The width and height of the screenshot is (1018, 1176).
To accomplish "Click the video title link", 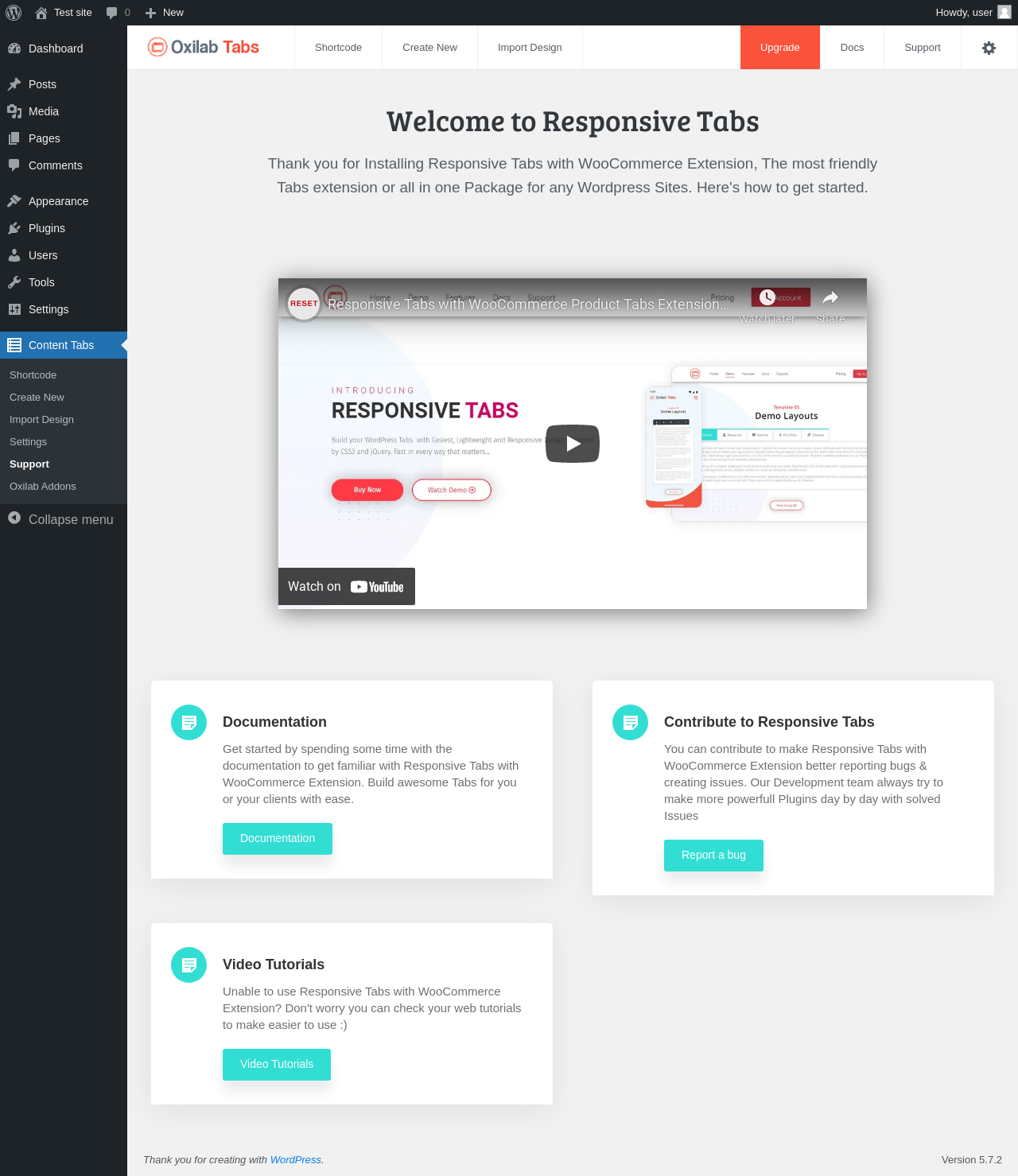I will tap(528, 305).
